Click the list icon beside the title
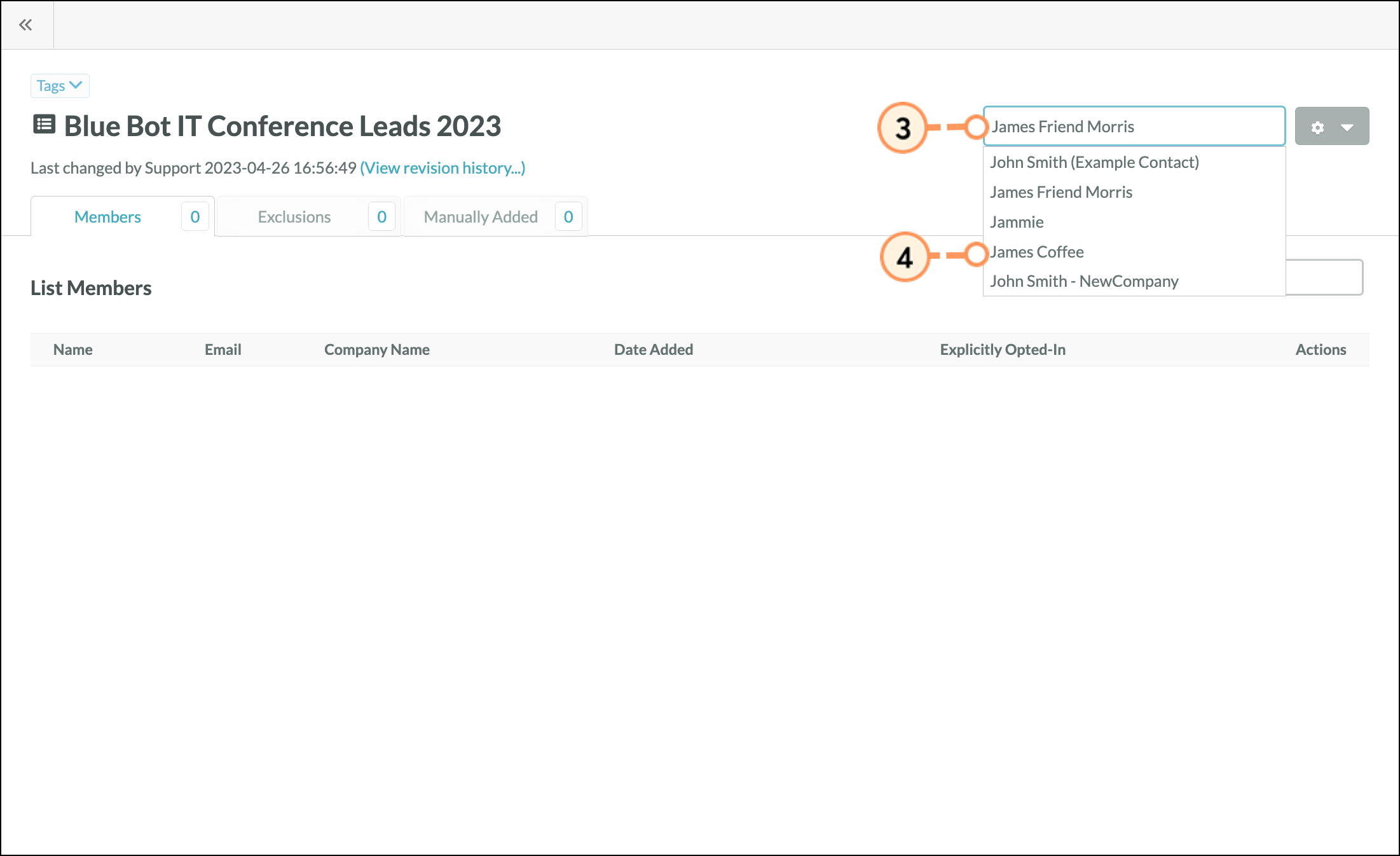Screen dimensions: 1400x856 (45, 124)
